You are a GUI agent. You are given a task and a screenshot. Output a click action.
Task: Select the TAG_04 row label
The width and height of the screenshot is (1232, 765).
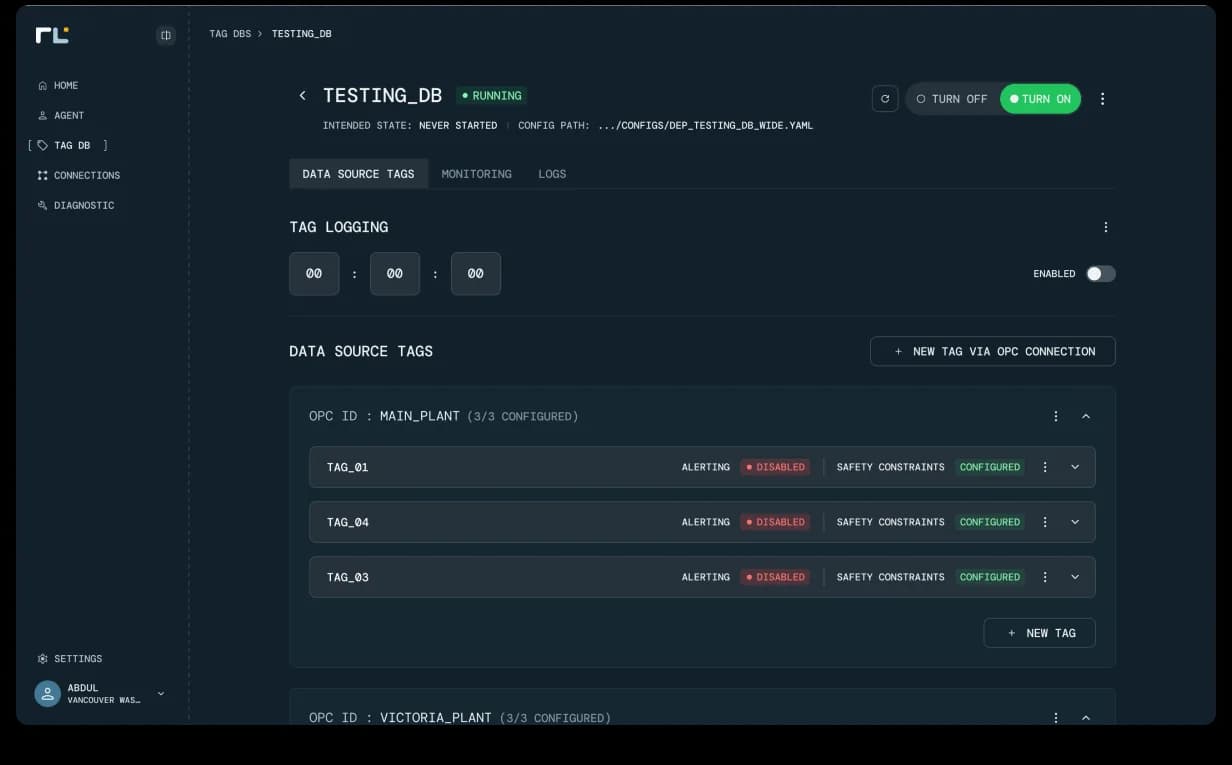[x=348, y=522]
